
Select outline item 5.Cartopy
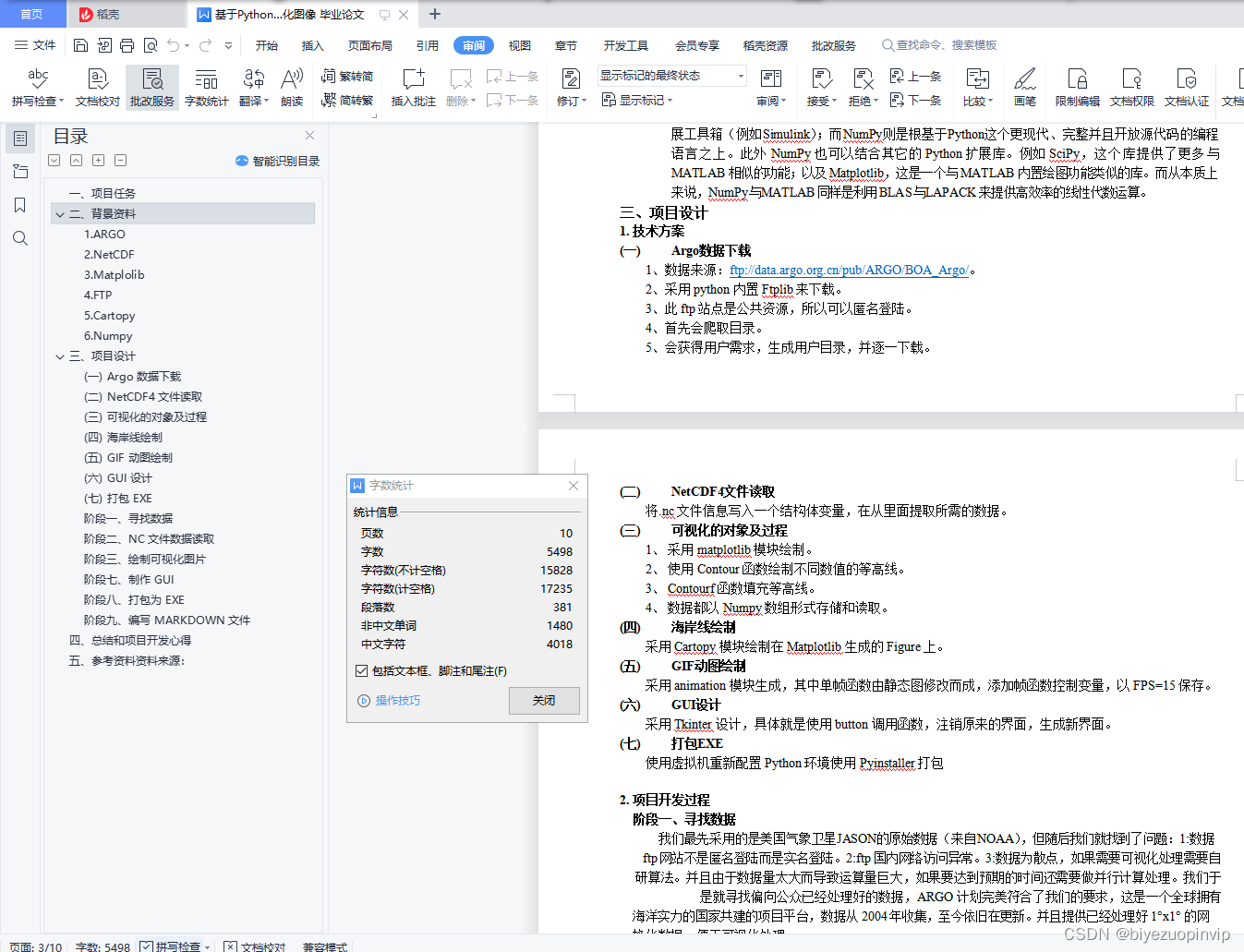point(110,316)
